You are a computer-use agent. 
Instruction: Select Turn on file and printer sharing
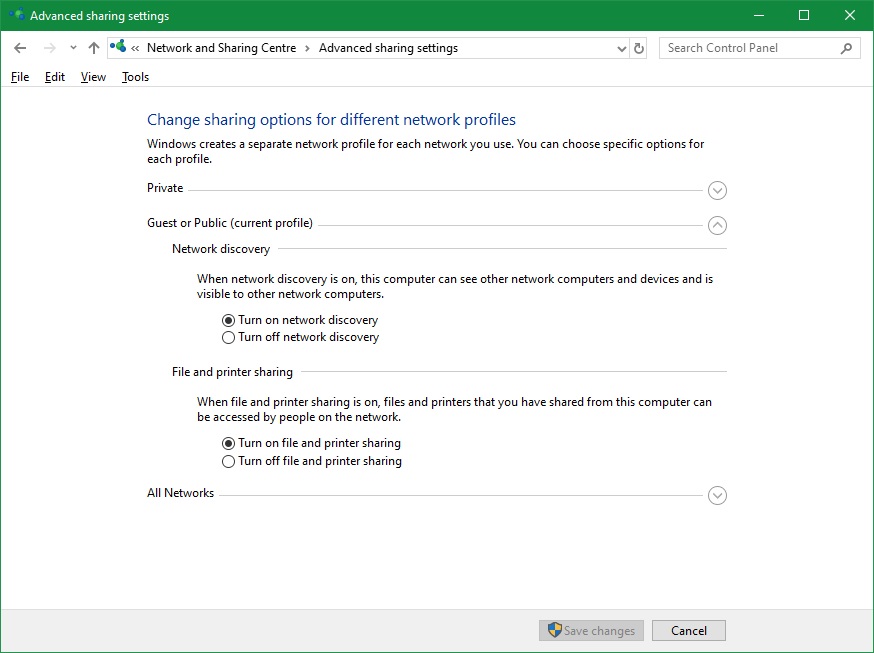(311, 444)
